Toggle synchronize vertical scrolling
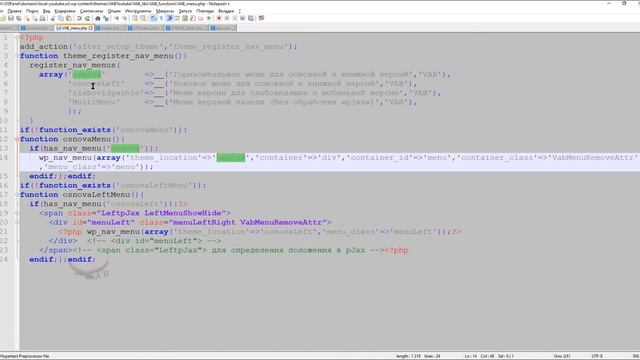The image size is (640, 360). 135,18
